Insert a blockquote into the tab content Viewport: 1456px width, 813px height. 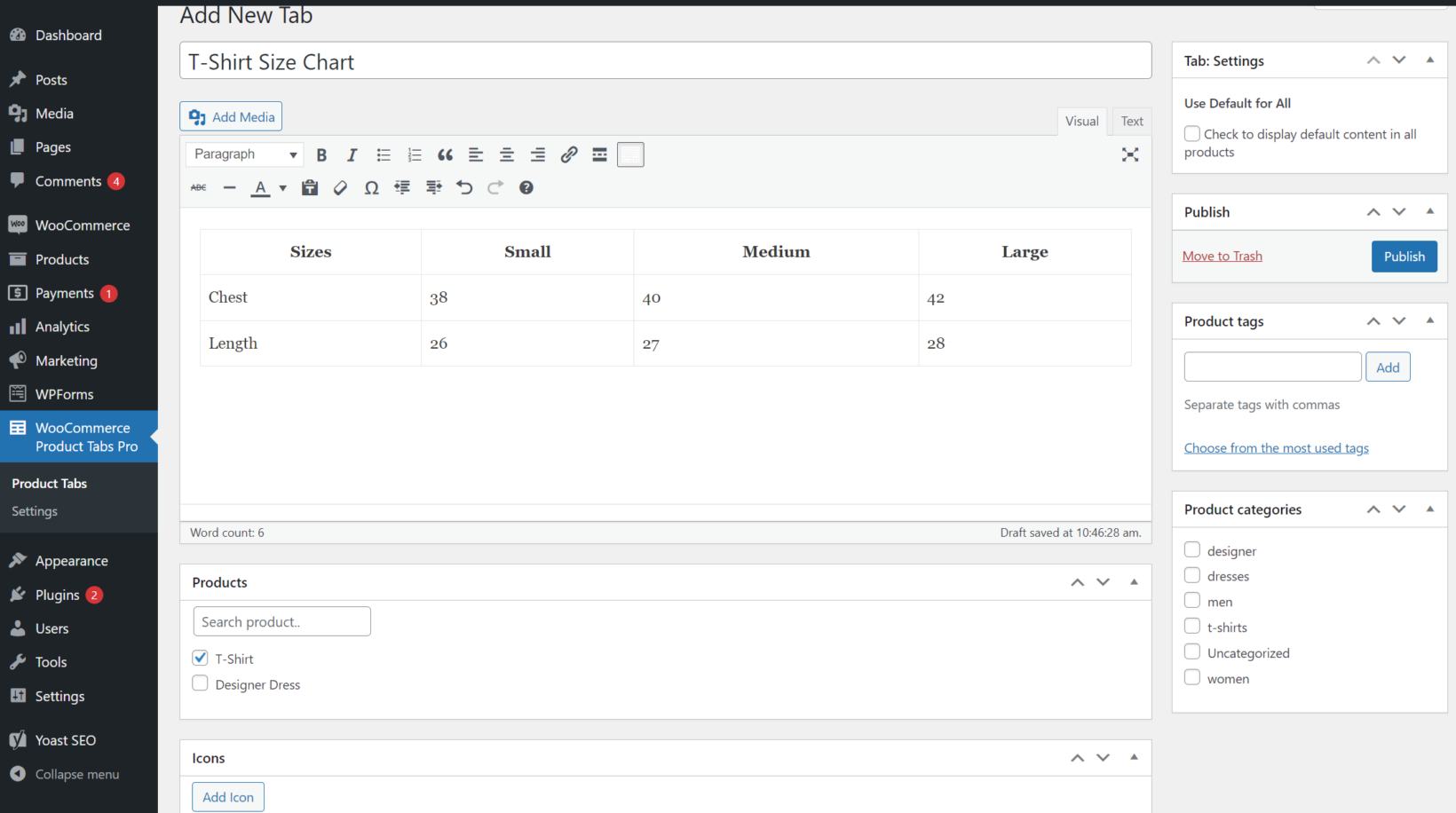[x=445, y=154]
